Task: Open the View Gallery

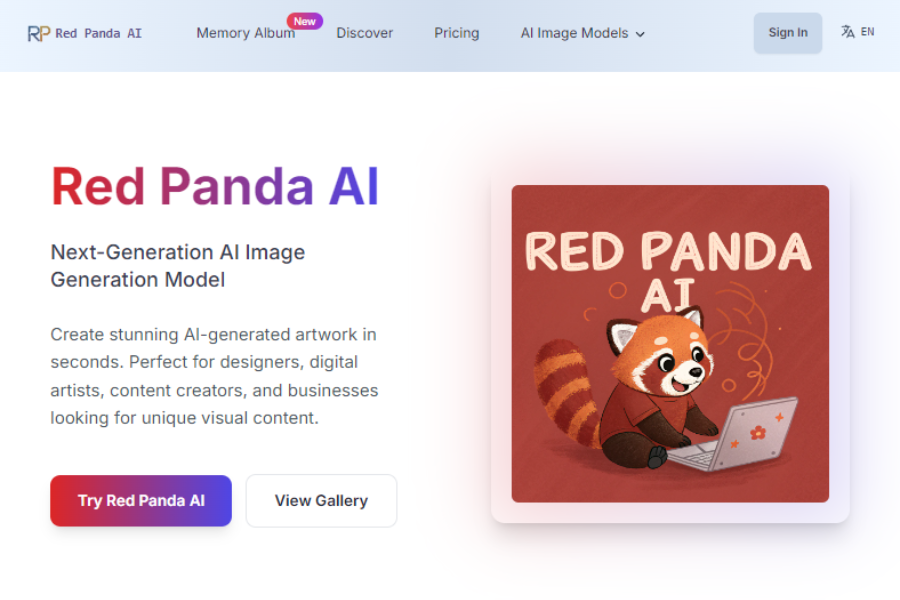Action: 321,500
